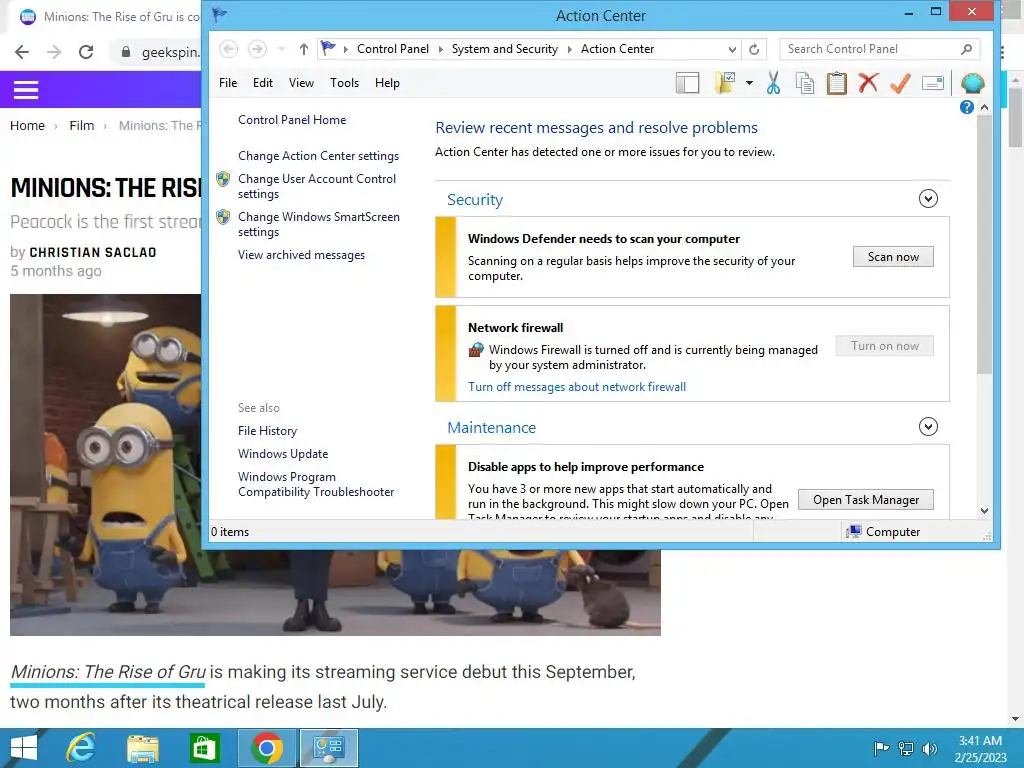Click Turn off messages about network firewall
The width and height of the screenshot is (1024, 768).
pos(577,387)
